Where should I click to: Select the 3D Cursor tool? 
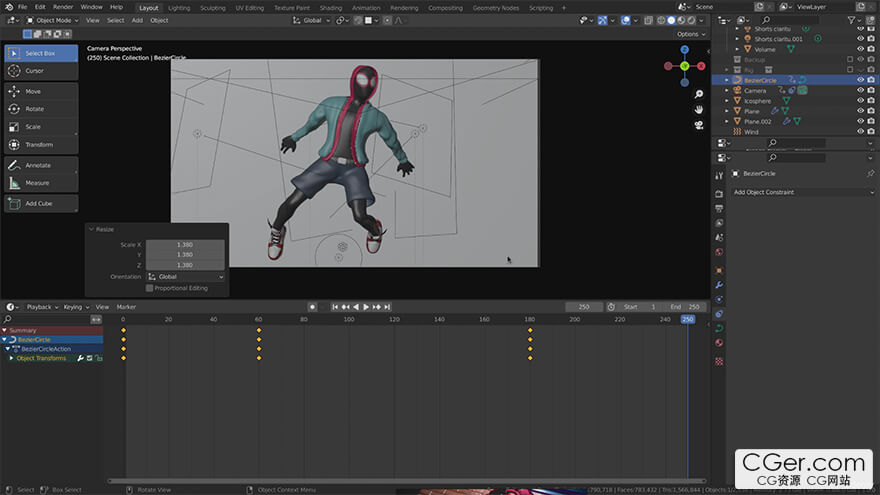[41, 71]
